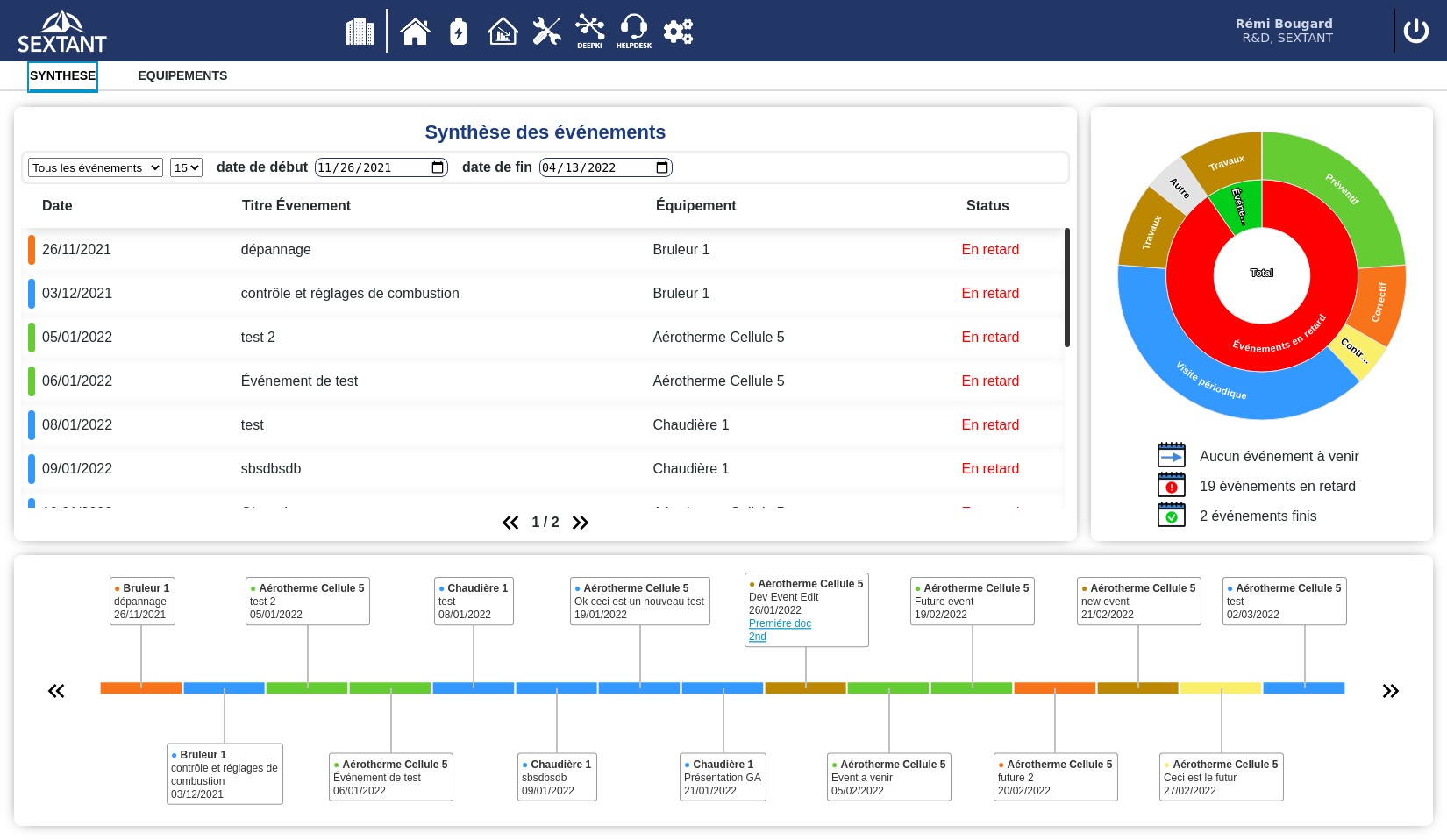
Task: Open the home icon in navbar
Action: pos(415,32)
